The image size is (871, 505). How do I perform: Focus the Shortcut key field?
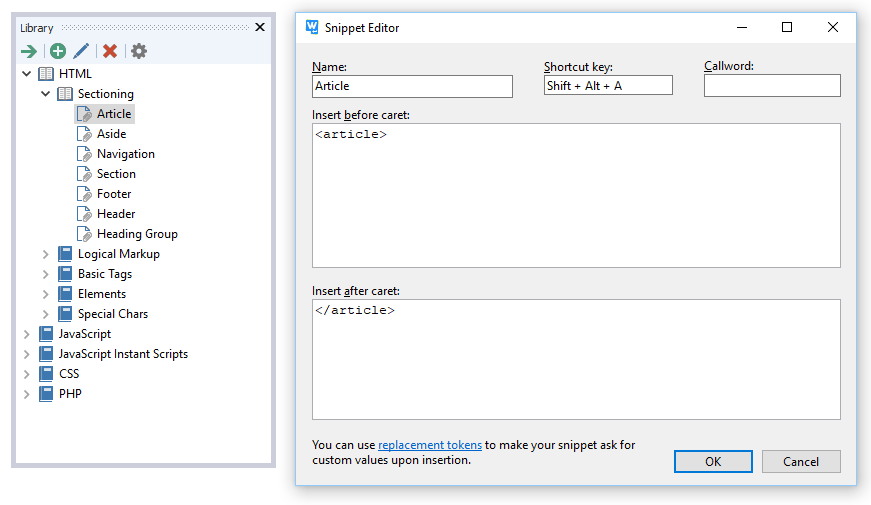click(x=607, y=86)
